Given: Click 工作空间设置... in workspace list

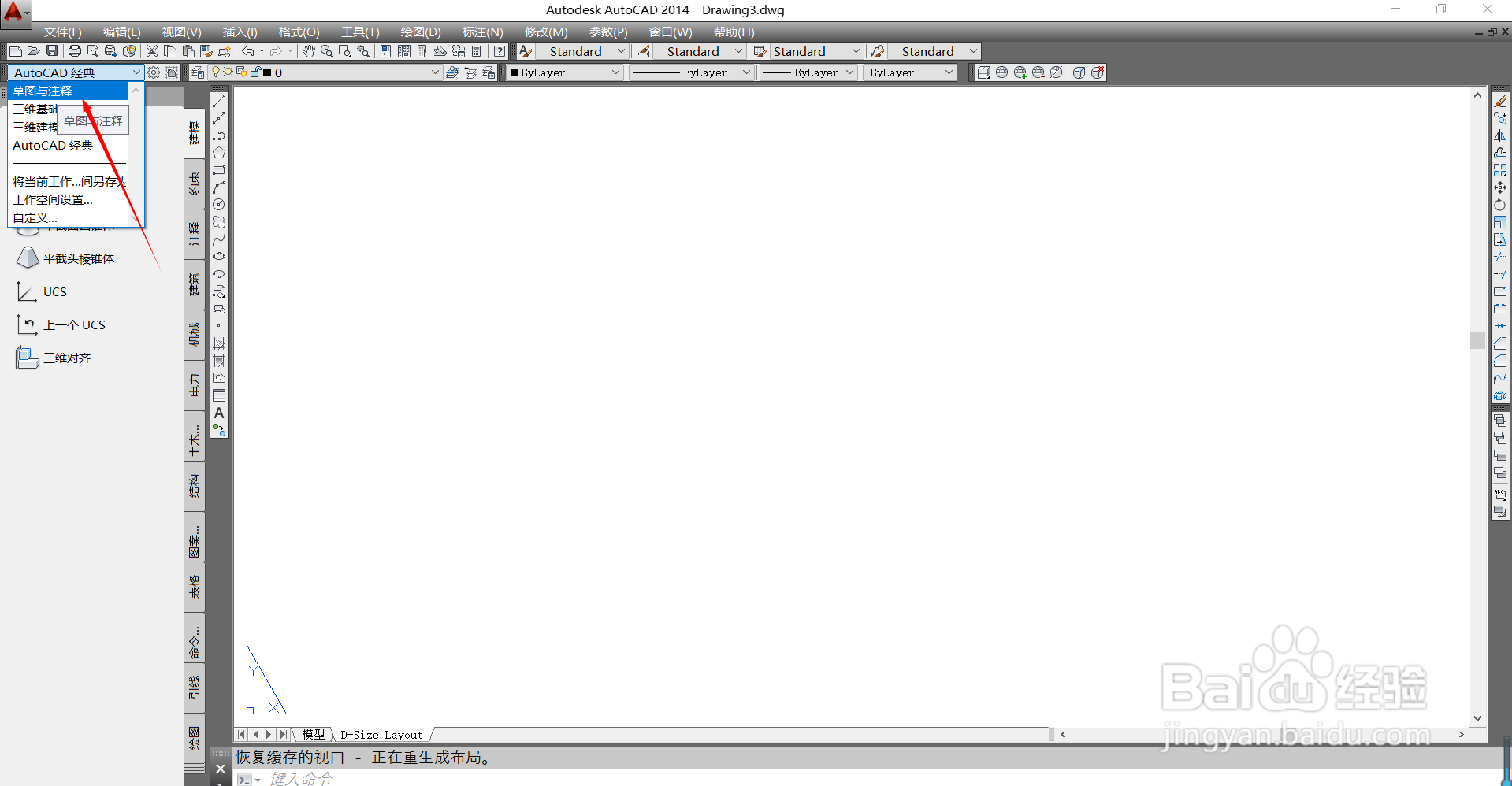Looking at the screenshot, I should tap(68, 200).
